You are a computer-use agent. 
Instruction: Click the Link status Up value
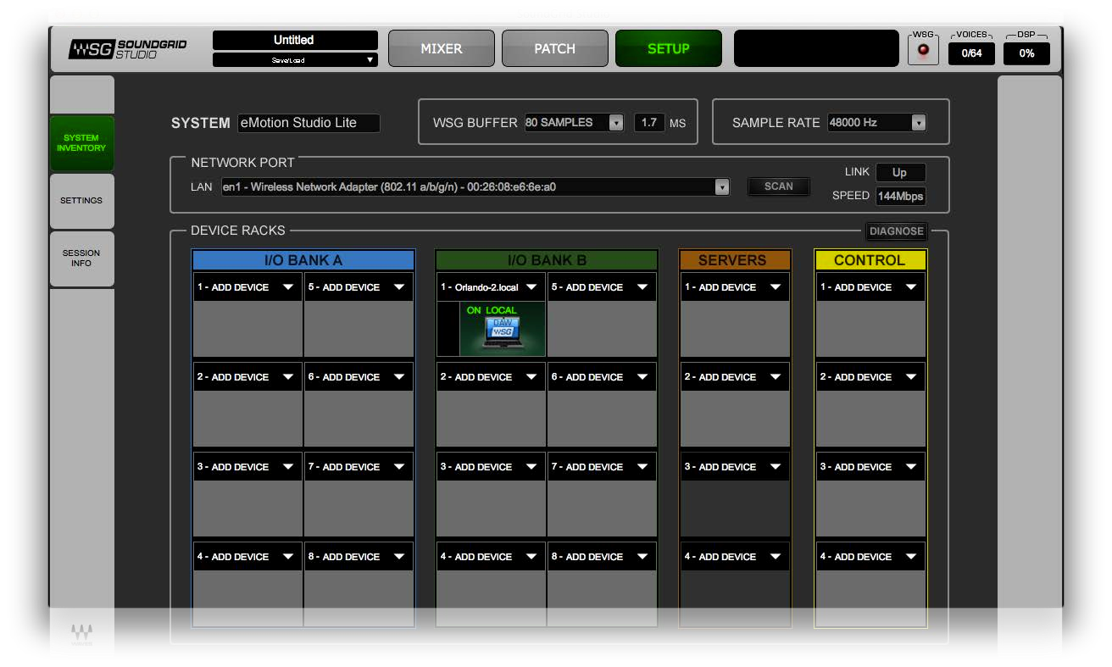click(900, 172)
